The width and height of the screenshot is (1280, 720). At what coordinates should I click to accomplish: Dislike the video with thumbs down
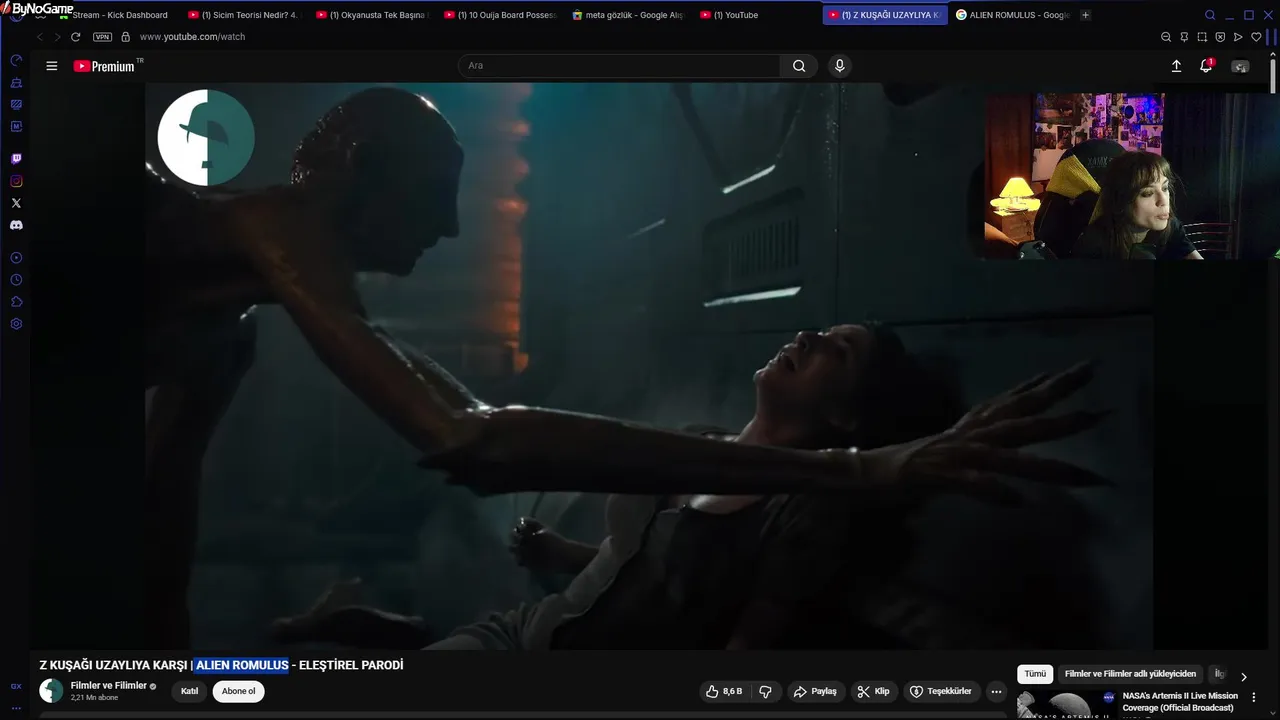tap(766, 691)
